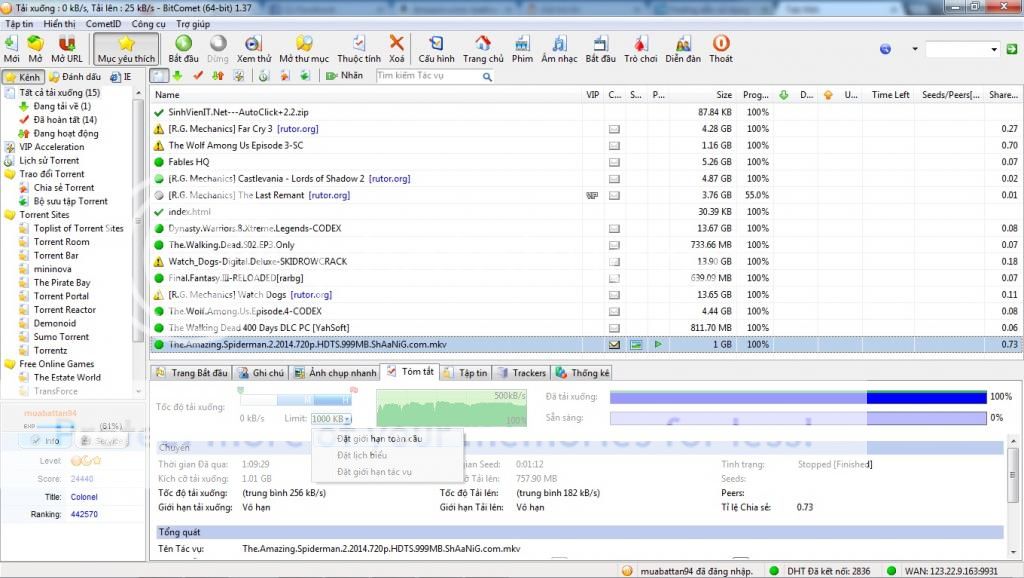Viewport: 1024px width, 578px height.
Task: Sort by the Time Left column header
Action: (x=890, y=95)
